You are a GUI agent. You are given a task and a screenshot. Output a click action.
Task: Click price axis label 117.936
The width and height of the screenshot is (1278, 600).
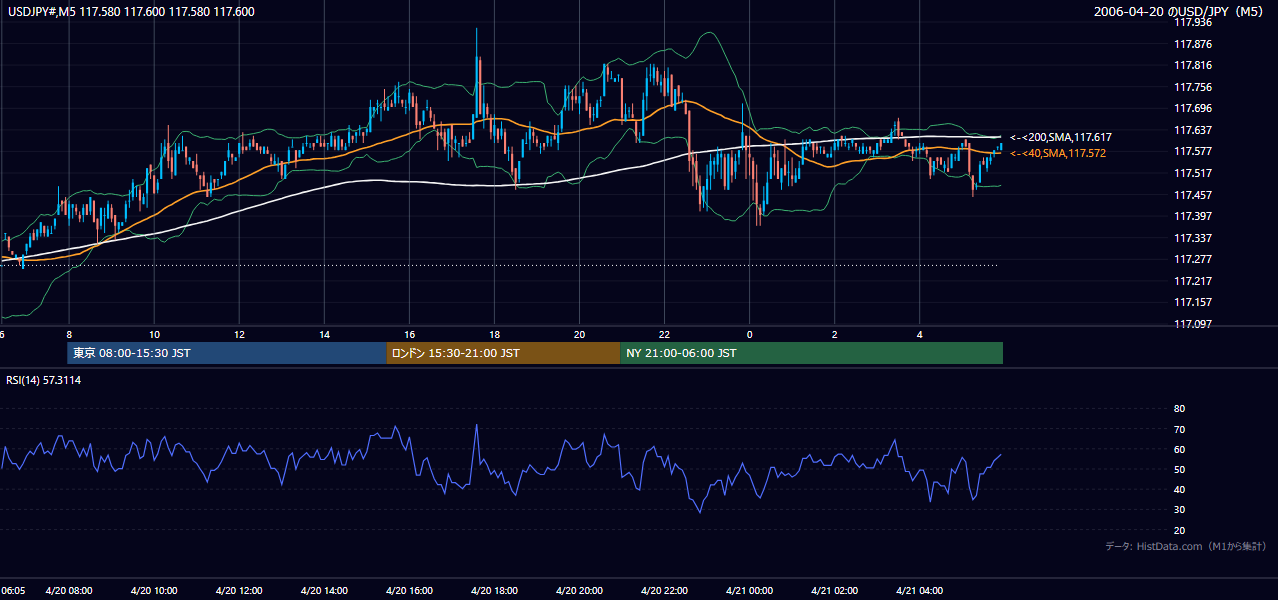point(1193,22)
